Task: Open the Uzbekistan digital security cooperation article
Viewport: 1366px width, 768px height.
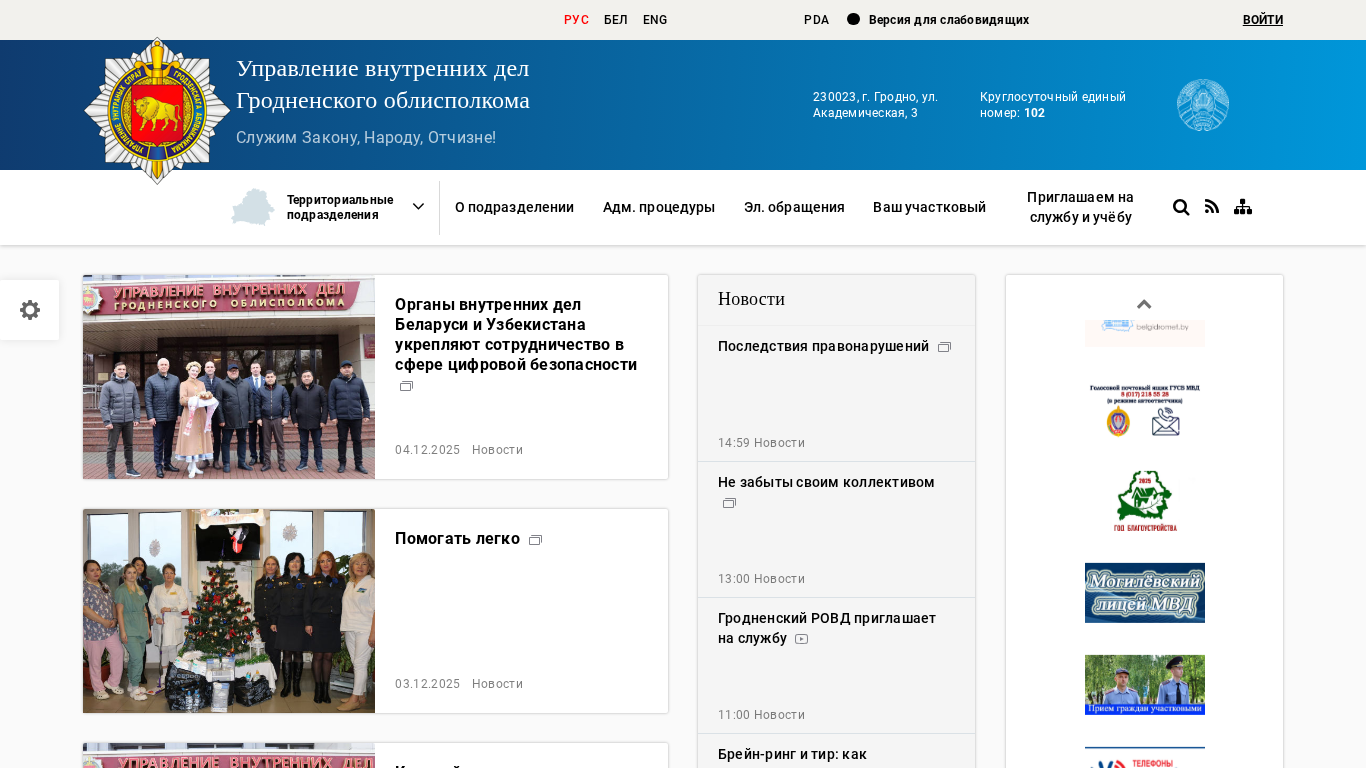Action: (x=516, y=334)
